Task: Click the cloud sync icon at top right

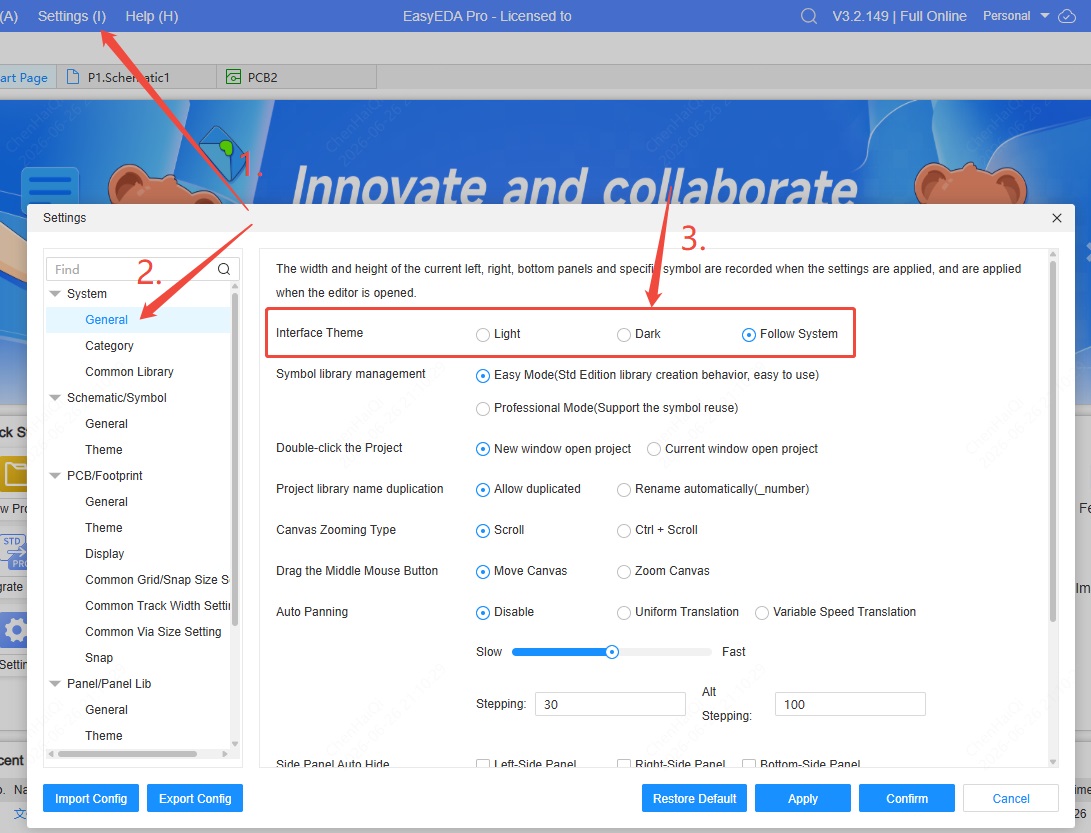Action: pyautogui.click(x=1067, y=16)
